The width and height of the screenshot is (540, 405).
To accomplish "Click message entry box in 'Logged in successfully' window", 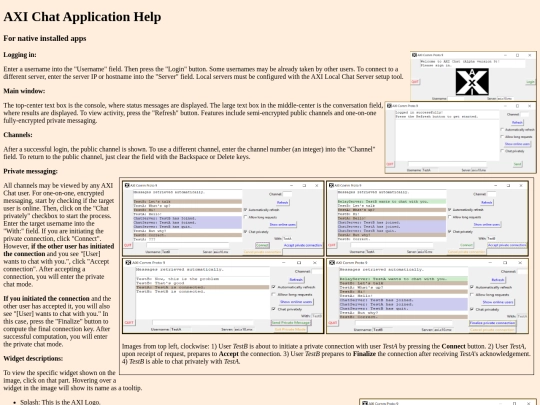I will click(447, 164).
